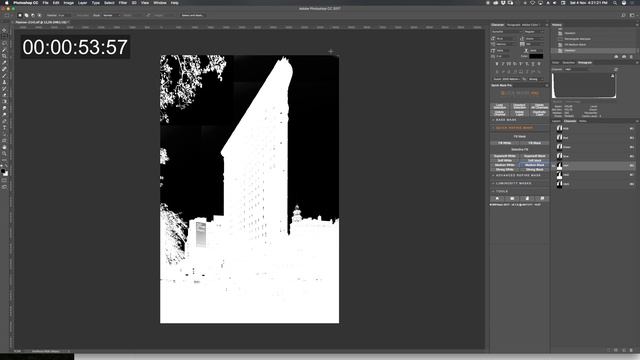Open anti-aliasing dropdown in Character panel

click(536, 79)
